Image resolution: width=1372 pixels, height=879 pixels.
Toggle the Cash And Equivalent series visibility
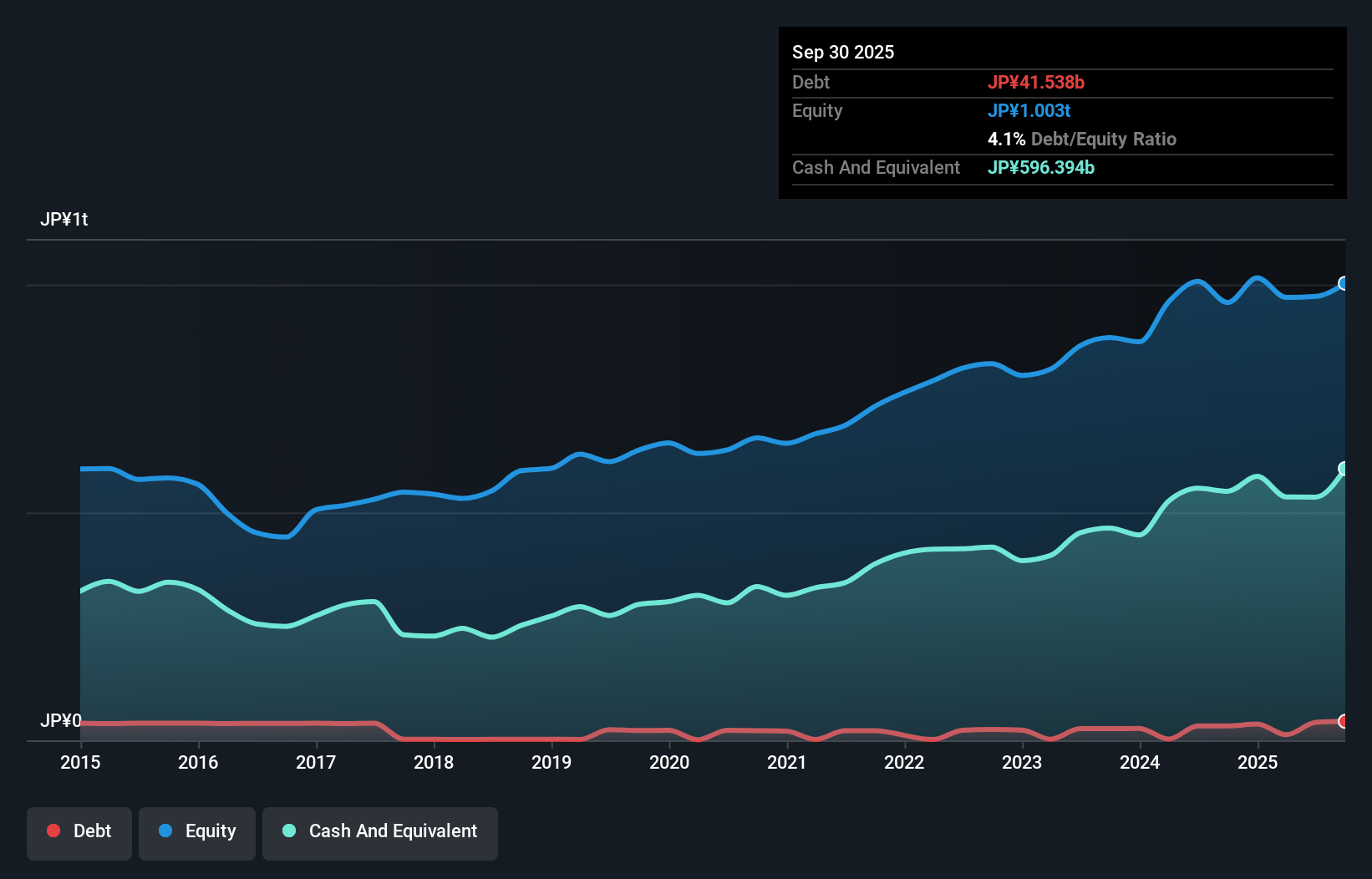coord(379,831)
